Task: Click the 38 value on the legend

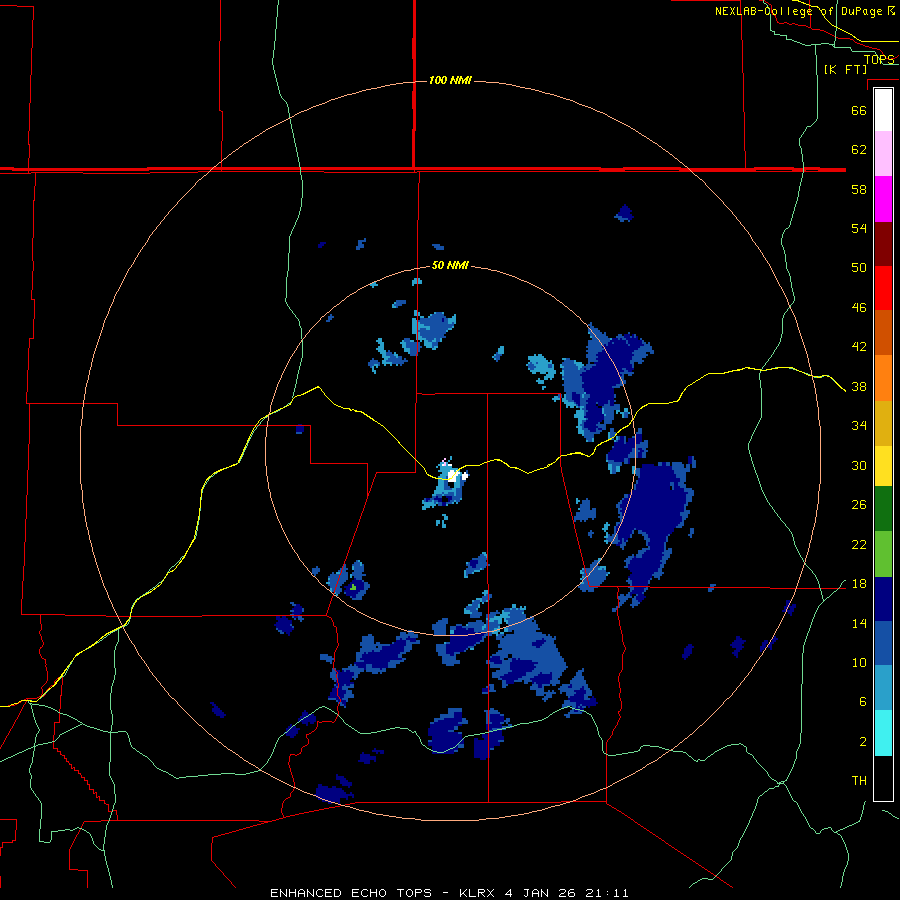Action: tap(859, 387)
